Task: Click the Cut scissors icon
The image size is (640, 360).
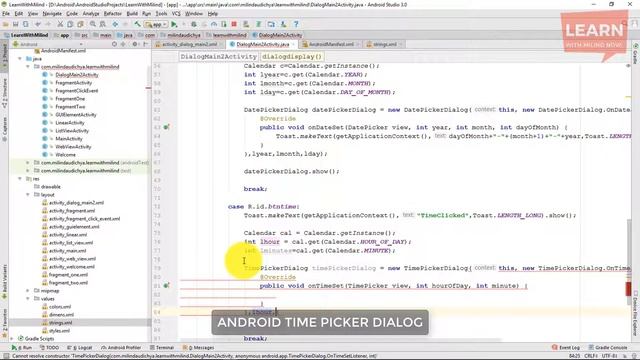Action: (x=60, y=24)
